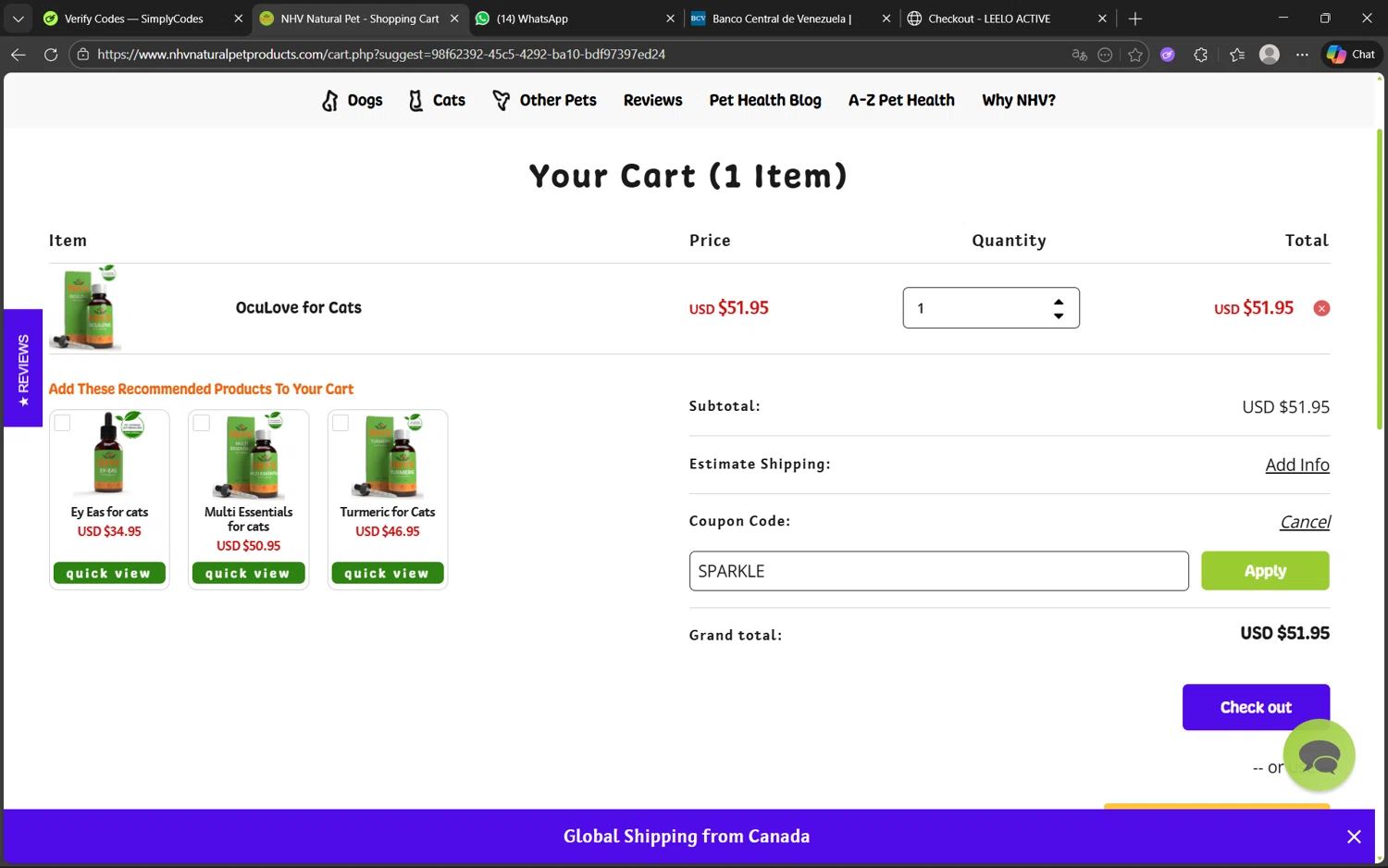Open OcuLove for Cats product image

(86, 308)
